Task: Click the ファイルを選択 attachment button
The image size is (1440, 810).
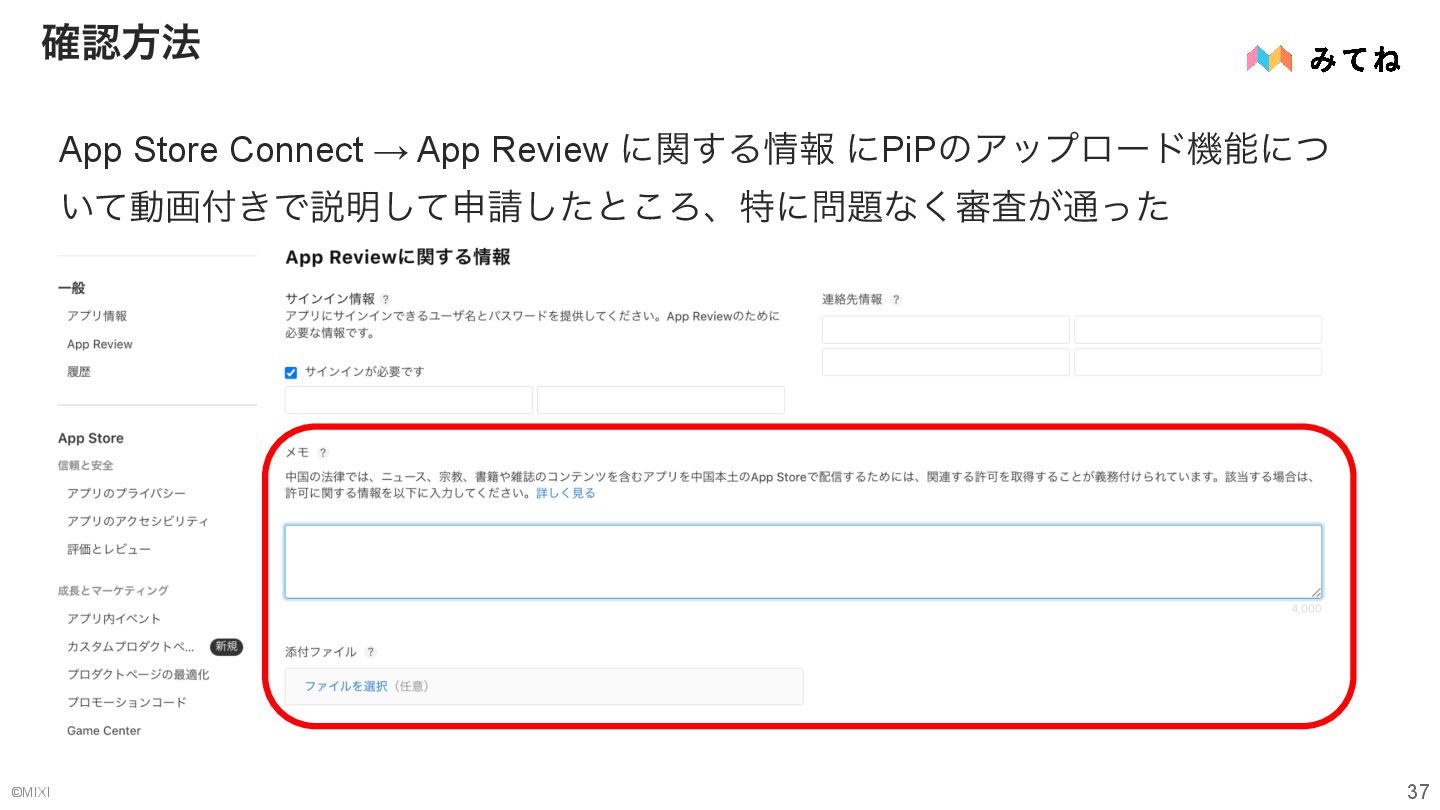Action: pyautogui.click(x=346, y=687)
